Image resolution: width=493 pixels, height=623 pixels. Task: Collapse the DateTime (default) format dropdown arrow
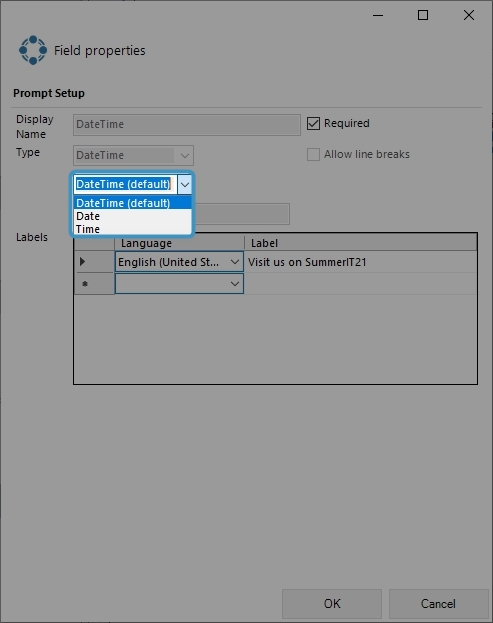185,184
